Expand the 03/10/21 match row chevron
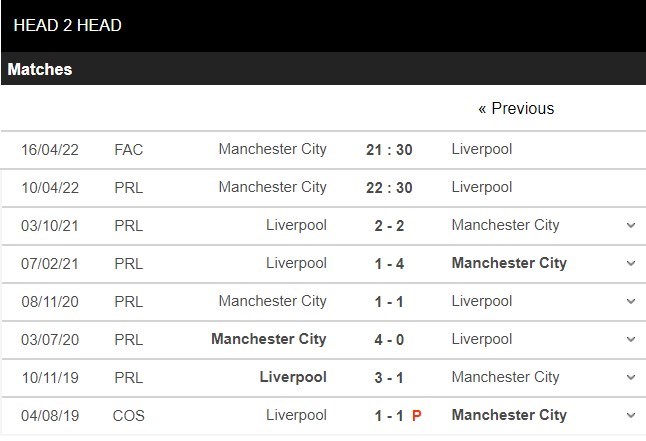The image size is (646, 441). pyautogui.click(x=631, y=226)
